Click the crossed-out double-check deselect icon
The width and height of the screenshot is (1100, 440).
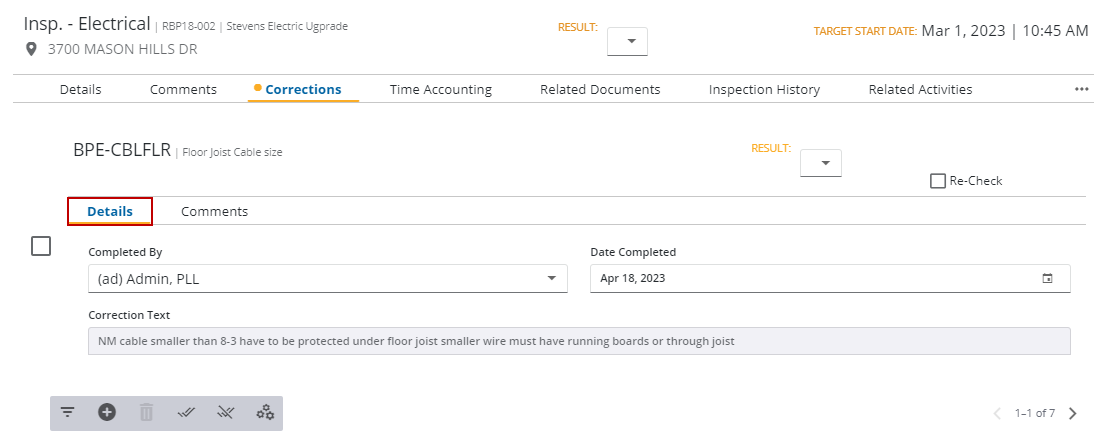pyautogui.click(x=225, y=412)
